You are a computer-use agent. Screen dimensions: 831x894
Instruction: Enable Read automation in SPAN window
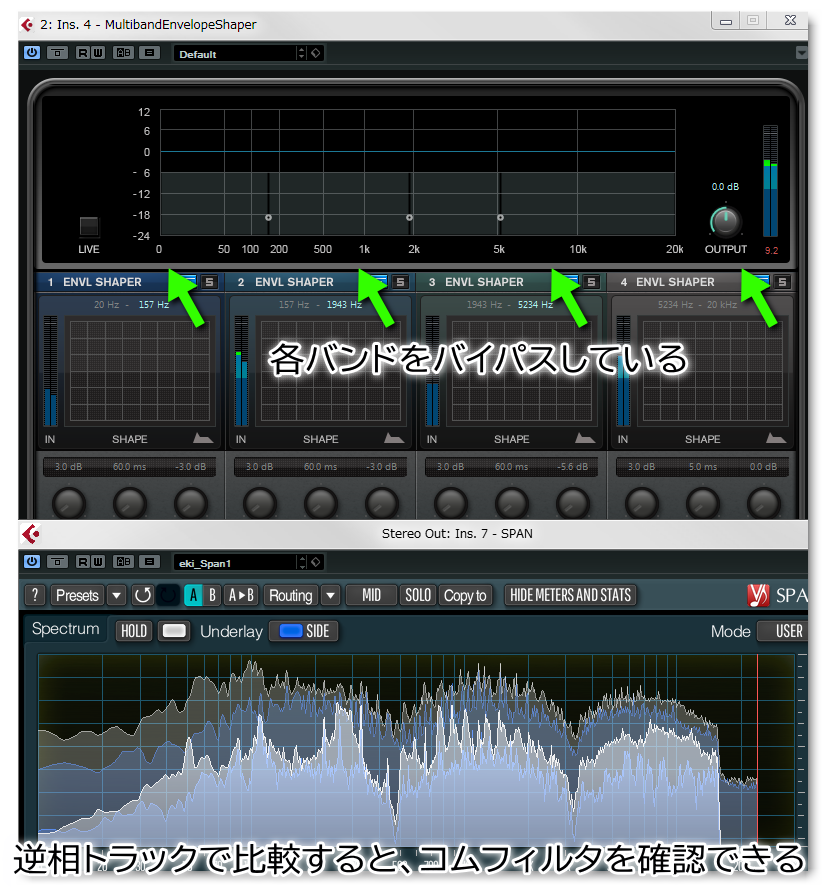83,562
